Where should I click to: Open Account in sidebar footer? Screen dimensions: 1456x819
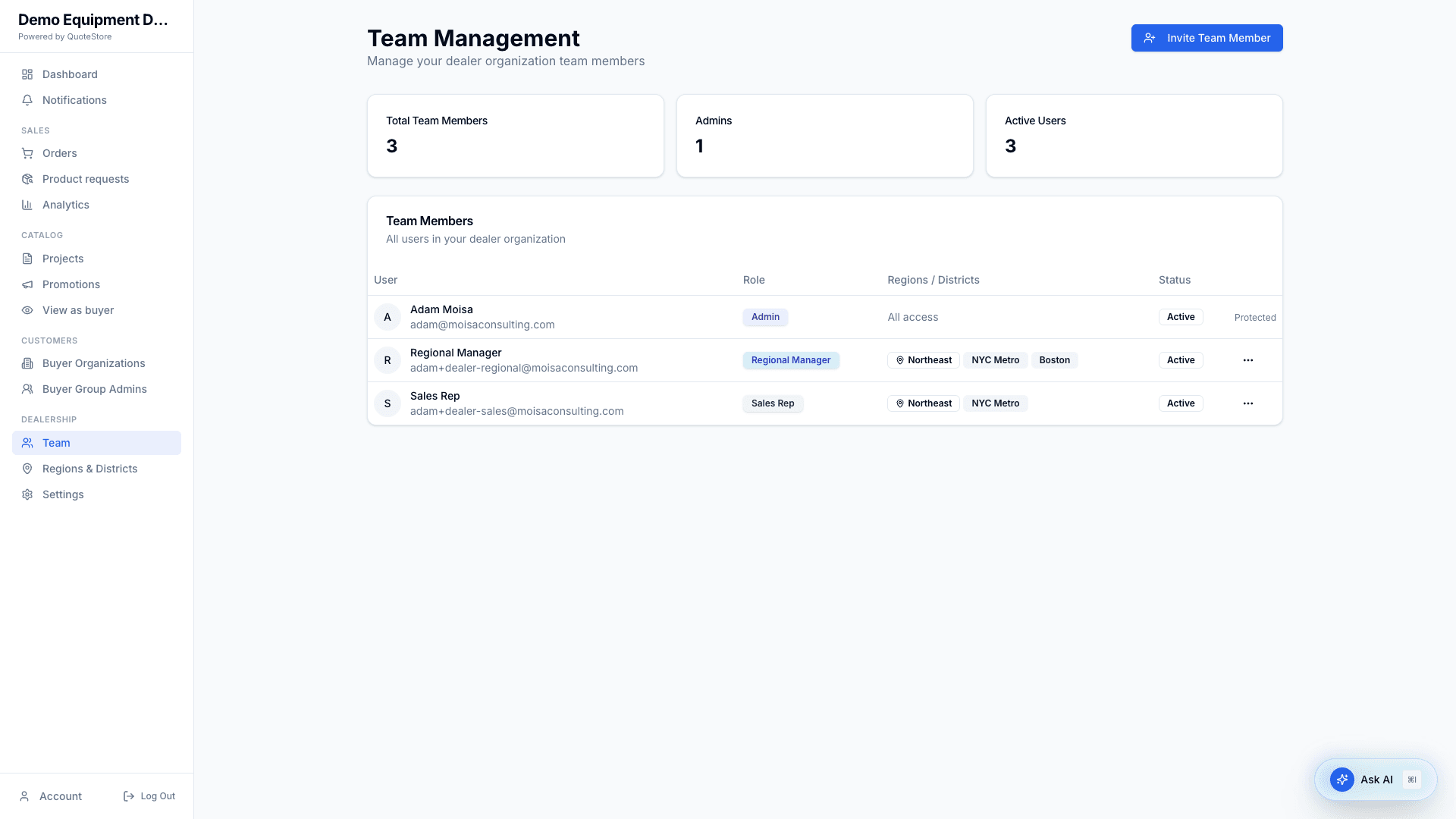click(x=50, y=796)
